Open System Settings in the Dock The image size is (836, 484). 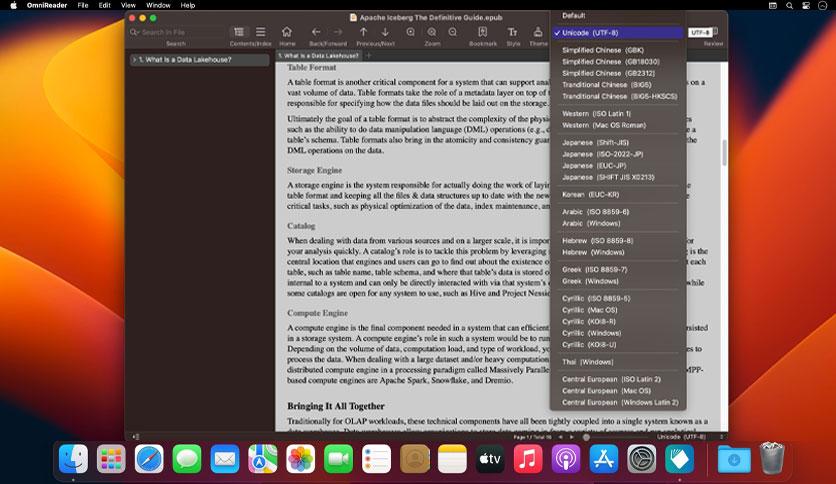641,458
